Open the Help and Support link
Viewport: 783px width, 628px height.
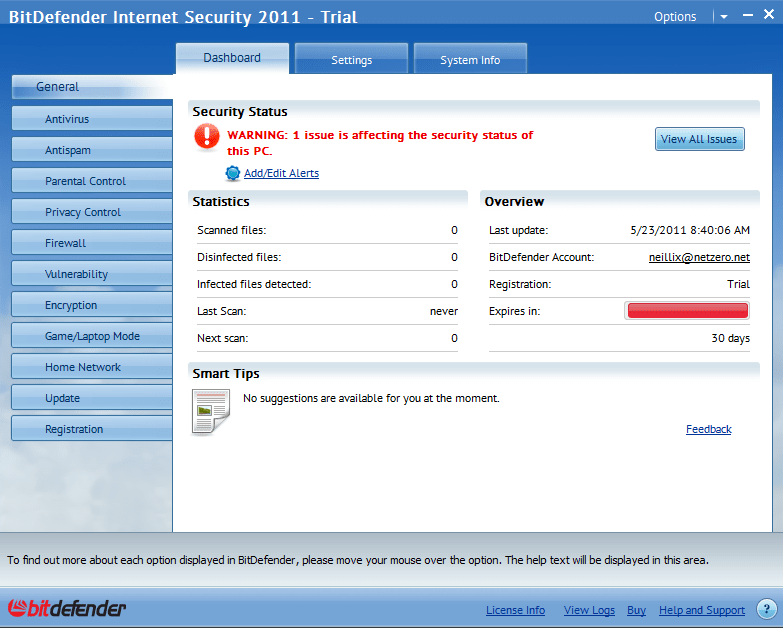pyautogui.click(x=702, y=610)
